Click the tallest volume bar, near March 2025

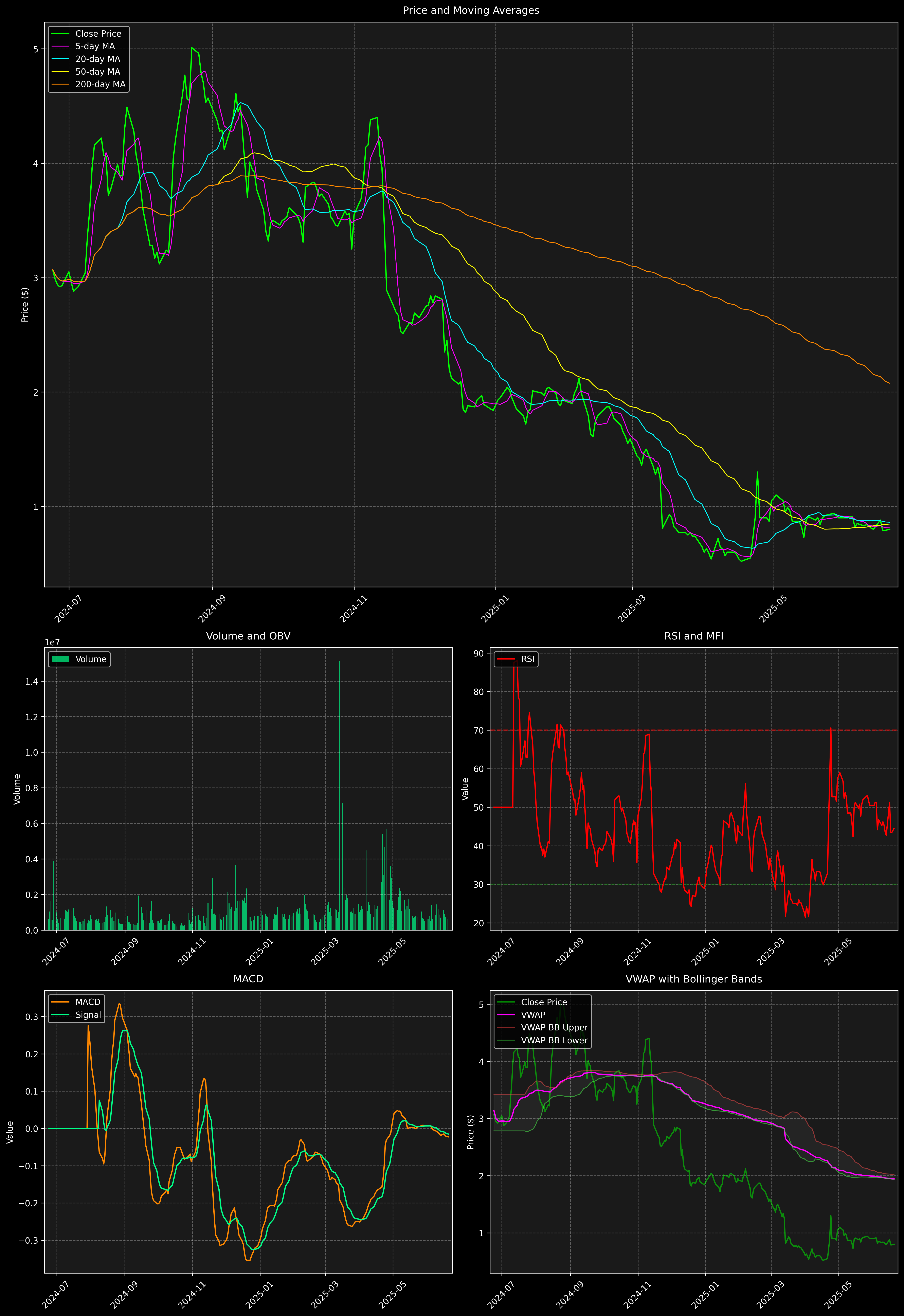pyautogui.click(x=339, y=796)
